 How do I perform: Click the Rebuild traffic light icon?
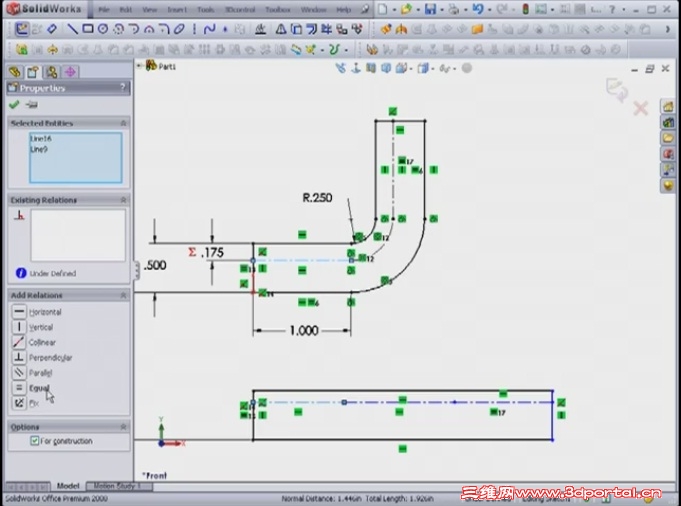pos(525,9)
